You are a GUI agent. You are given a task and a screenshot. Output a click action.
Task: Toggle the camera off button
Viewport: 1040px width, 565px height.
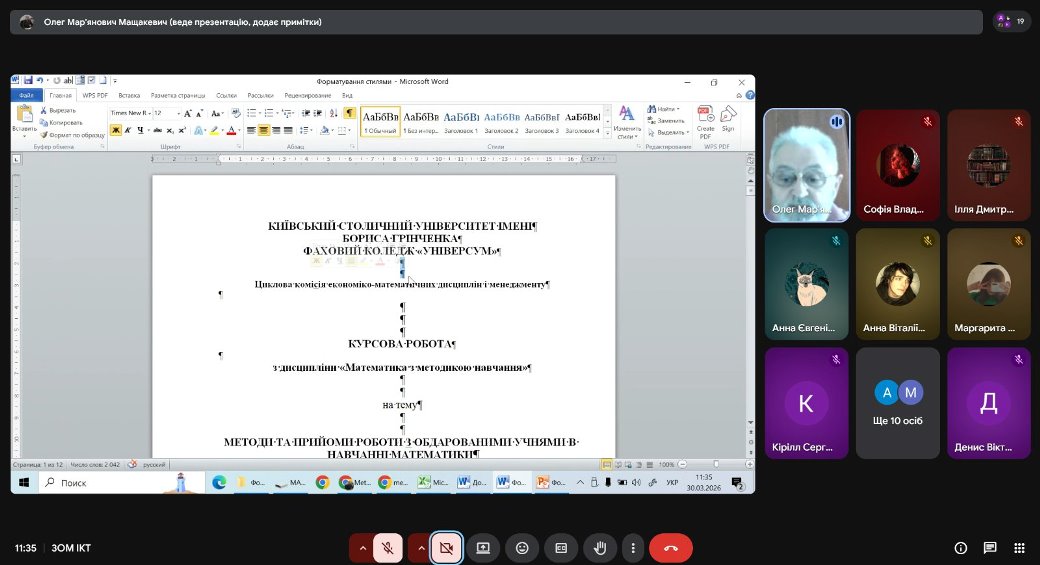point(446,548)
